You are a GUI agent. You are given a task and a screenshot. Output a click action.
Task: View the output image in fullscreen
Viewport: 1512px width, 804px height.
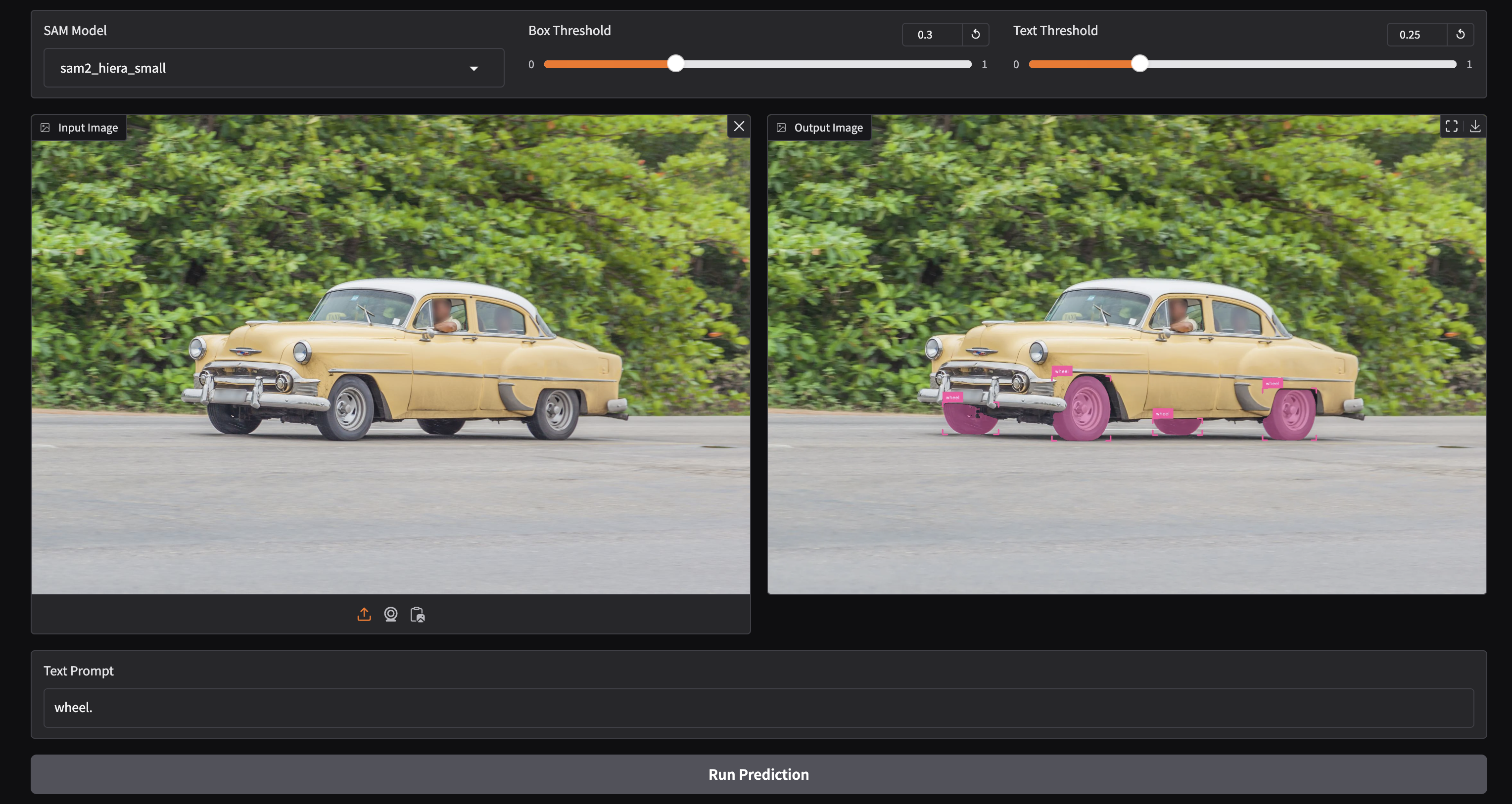(x=1452, y=126)
